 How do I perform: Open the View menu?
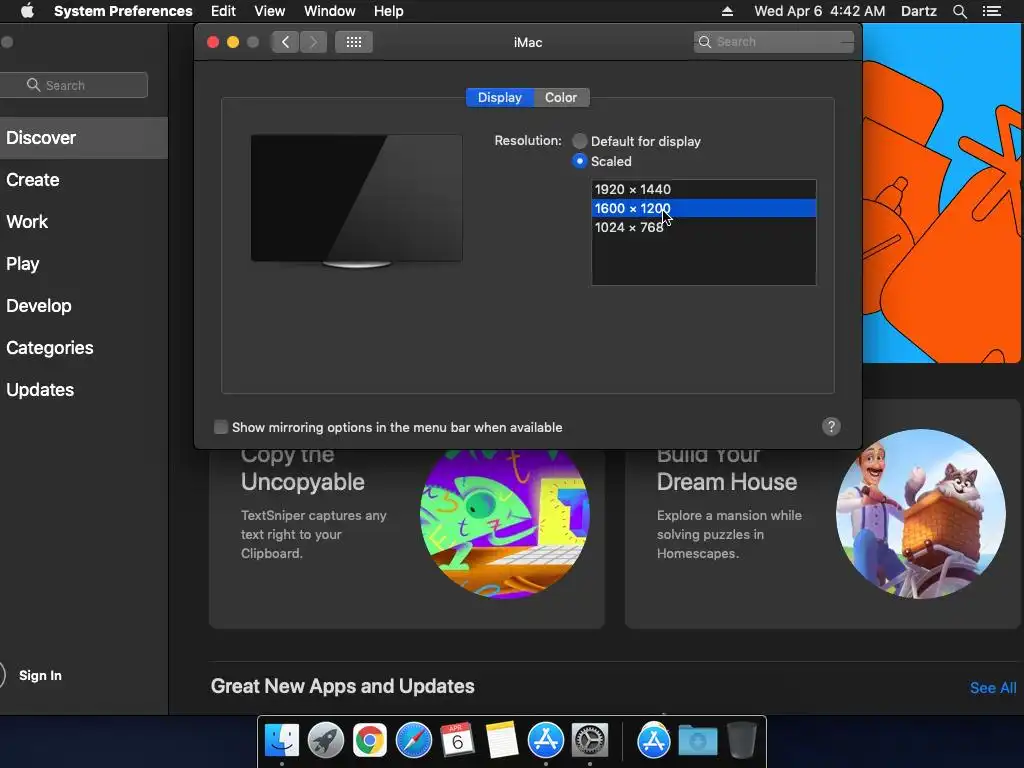[270, 11]
